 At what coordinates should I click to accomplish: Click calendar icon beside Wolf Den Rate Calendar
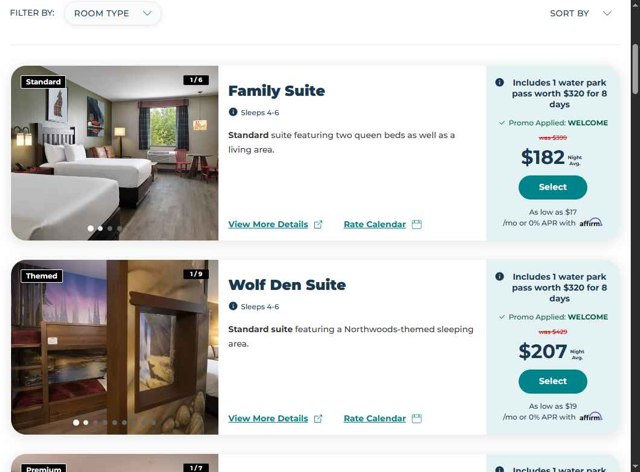[416, 418]
